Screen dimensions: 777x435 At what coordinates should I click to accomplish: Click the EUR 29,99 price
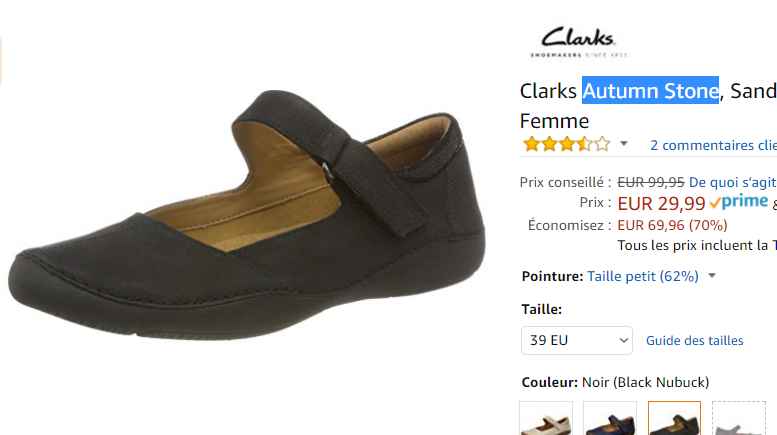tap(661, 203)
